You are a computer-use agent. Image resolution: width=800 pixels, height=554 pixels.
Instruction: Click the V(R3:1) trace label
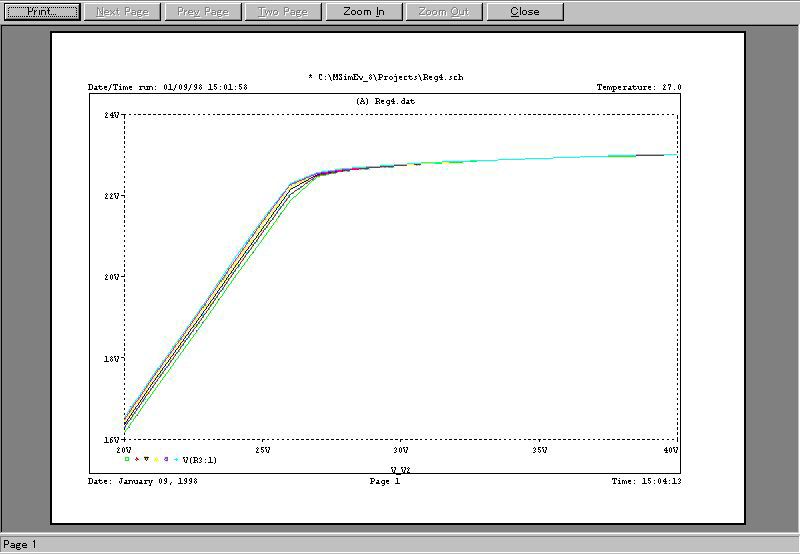pyautogui.click(x=200, y=460)
